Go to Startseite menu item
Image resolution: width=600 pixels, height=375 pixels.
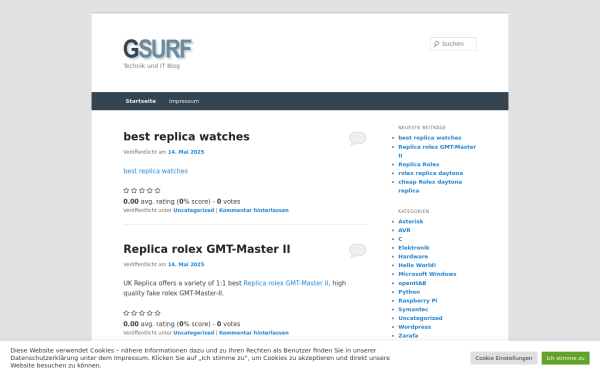coord(140,101)
